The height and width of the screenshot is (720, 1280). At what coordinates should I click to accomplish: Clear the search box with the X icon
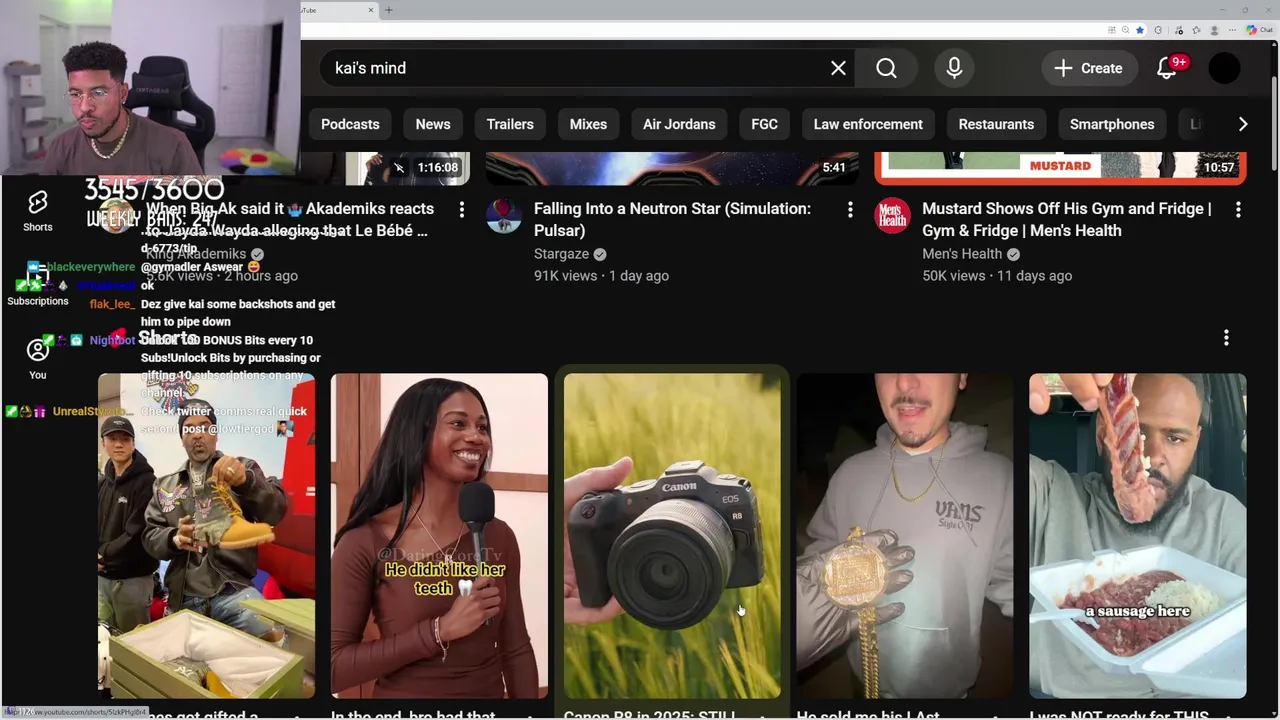tap(838, 68)
